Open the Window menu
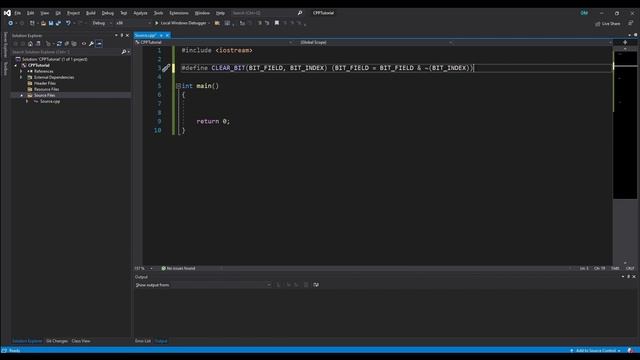This screenshot has width=640, height=360. 202,13
